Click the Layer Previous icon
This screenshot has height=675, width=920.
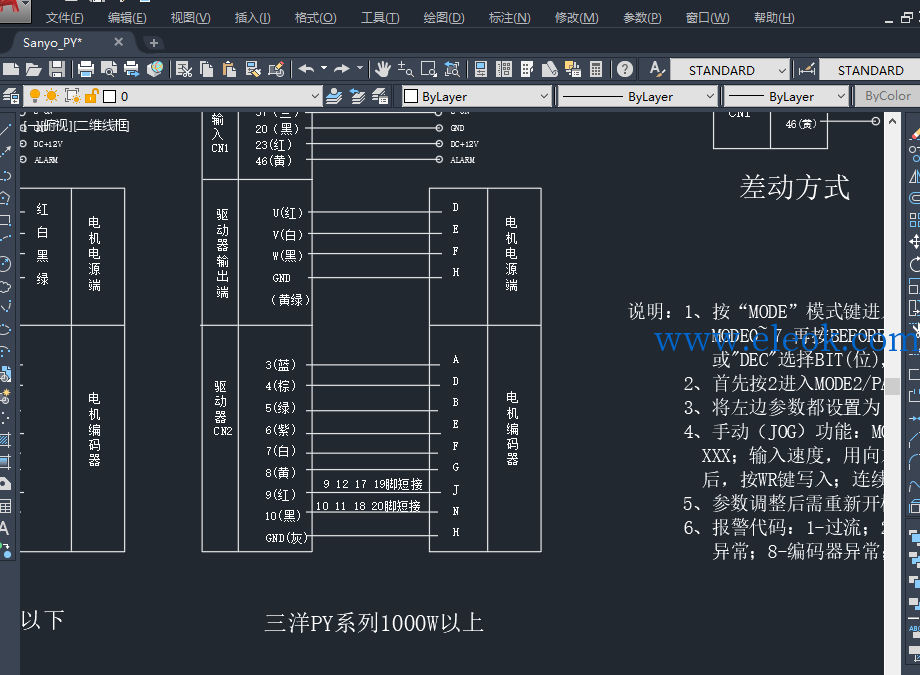coord(357,96)
